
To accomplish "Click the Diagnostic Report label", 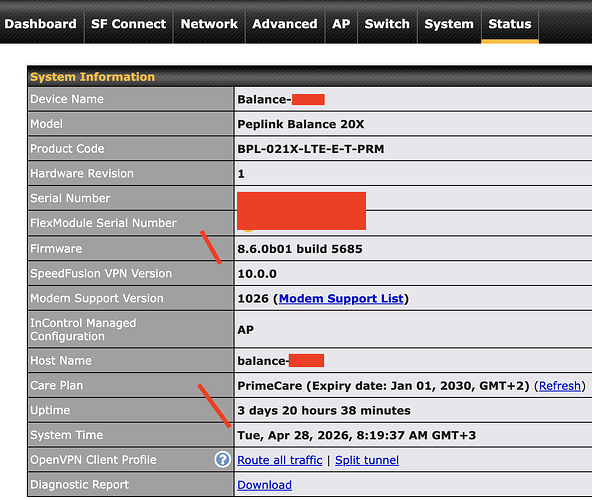I will click(80, 485).
